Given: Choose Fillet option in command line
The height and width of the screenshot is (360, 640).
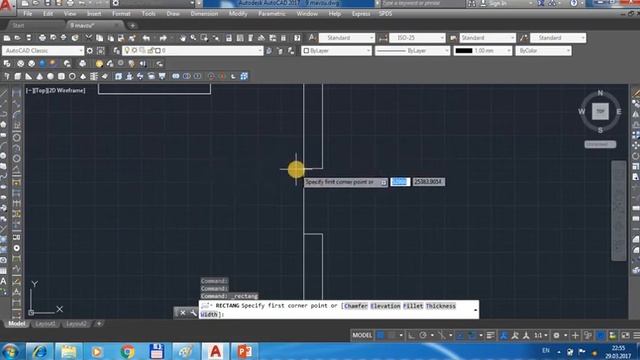Looking at the screenshot, I should [413, 306].
